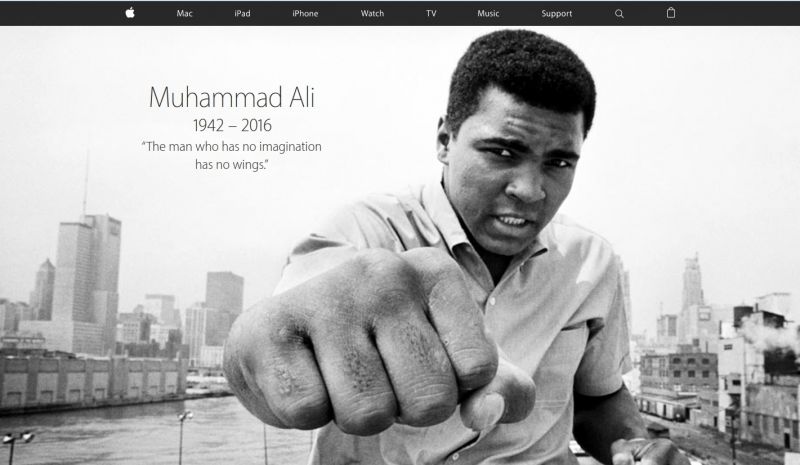This screenshot has width=800, height=465.
Task: Click the "has no wings" quote line
Action: (232, 164)
